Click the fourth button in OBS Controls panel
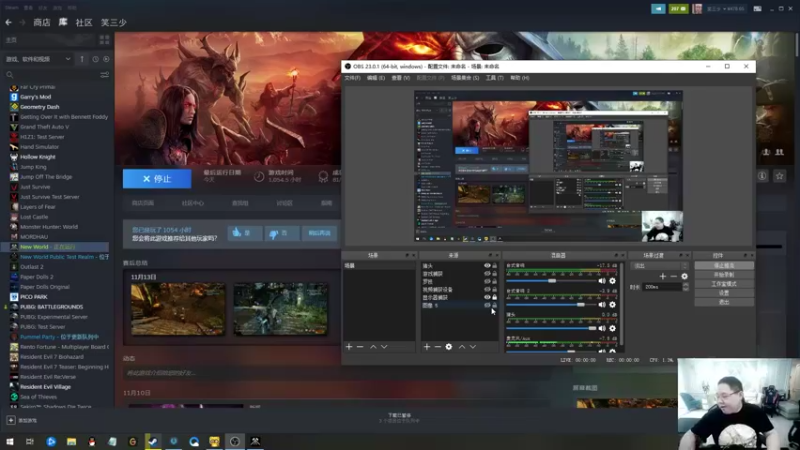Viewport: 800px width, 450px height. pyautogui.click(x=724, y=293)
